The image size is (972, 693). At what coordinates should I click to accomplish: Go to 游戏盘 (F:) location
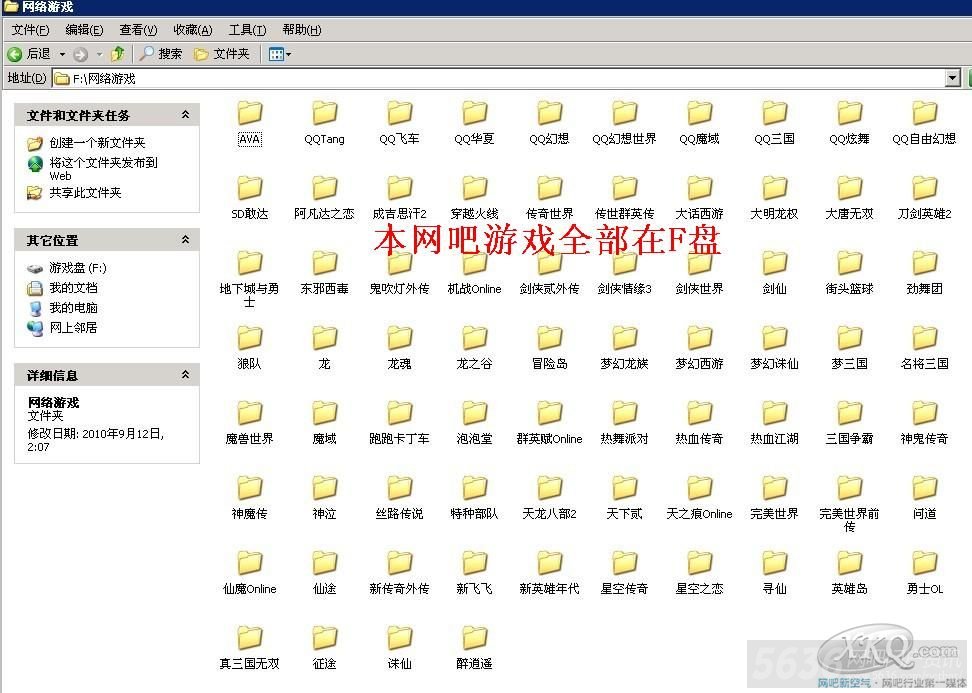coord(67,268)
